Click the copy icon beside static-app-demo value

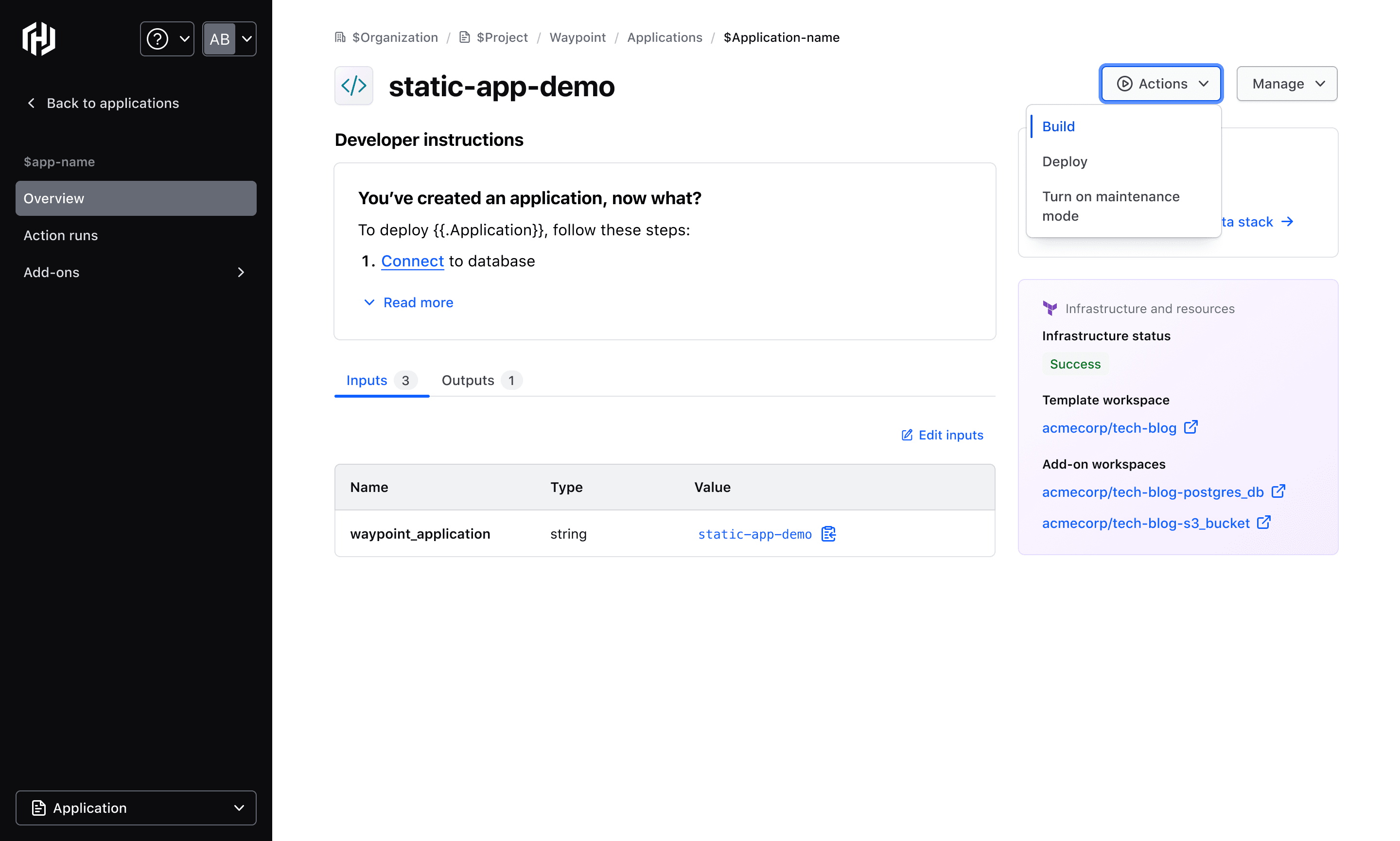[828, 534]
